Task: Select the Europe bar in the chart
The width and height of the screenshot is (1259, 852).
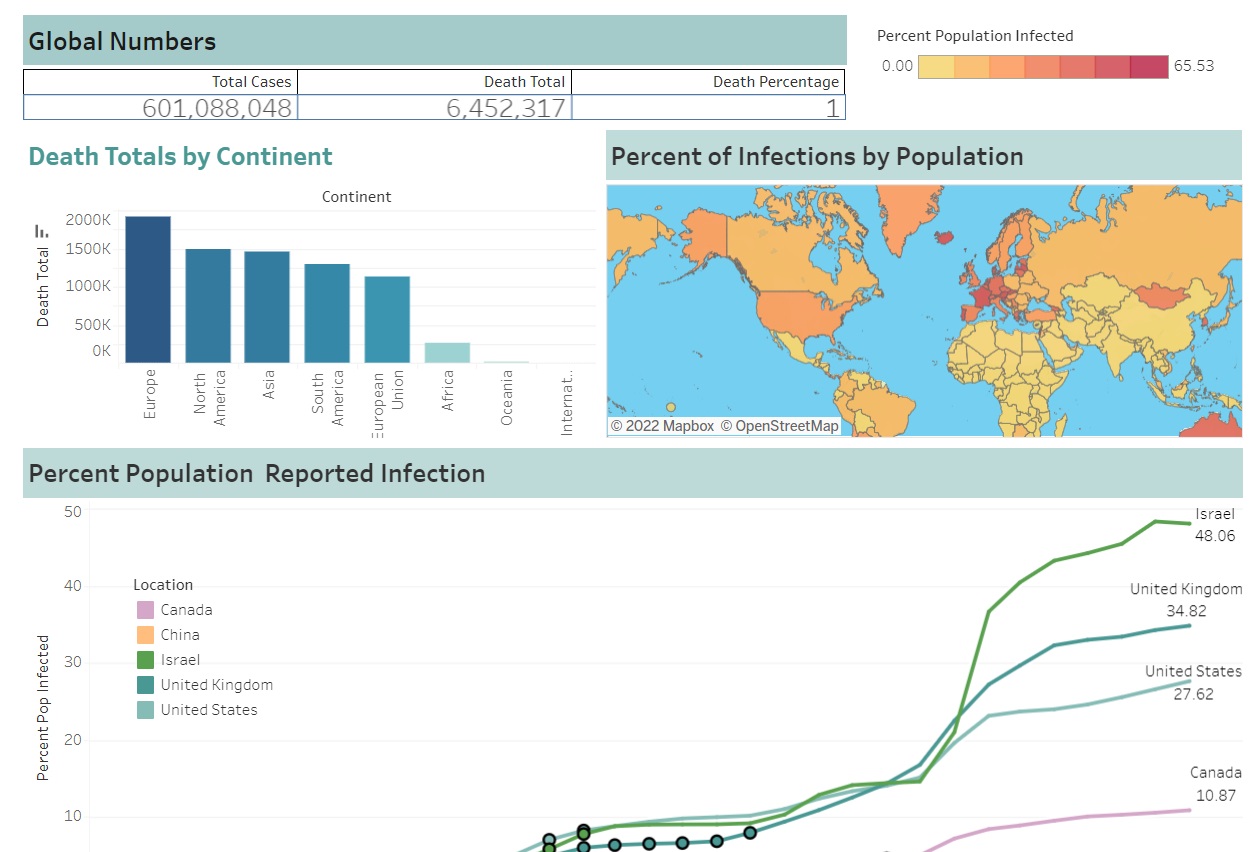Action: [148, 289]
